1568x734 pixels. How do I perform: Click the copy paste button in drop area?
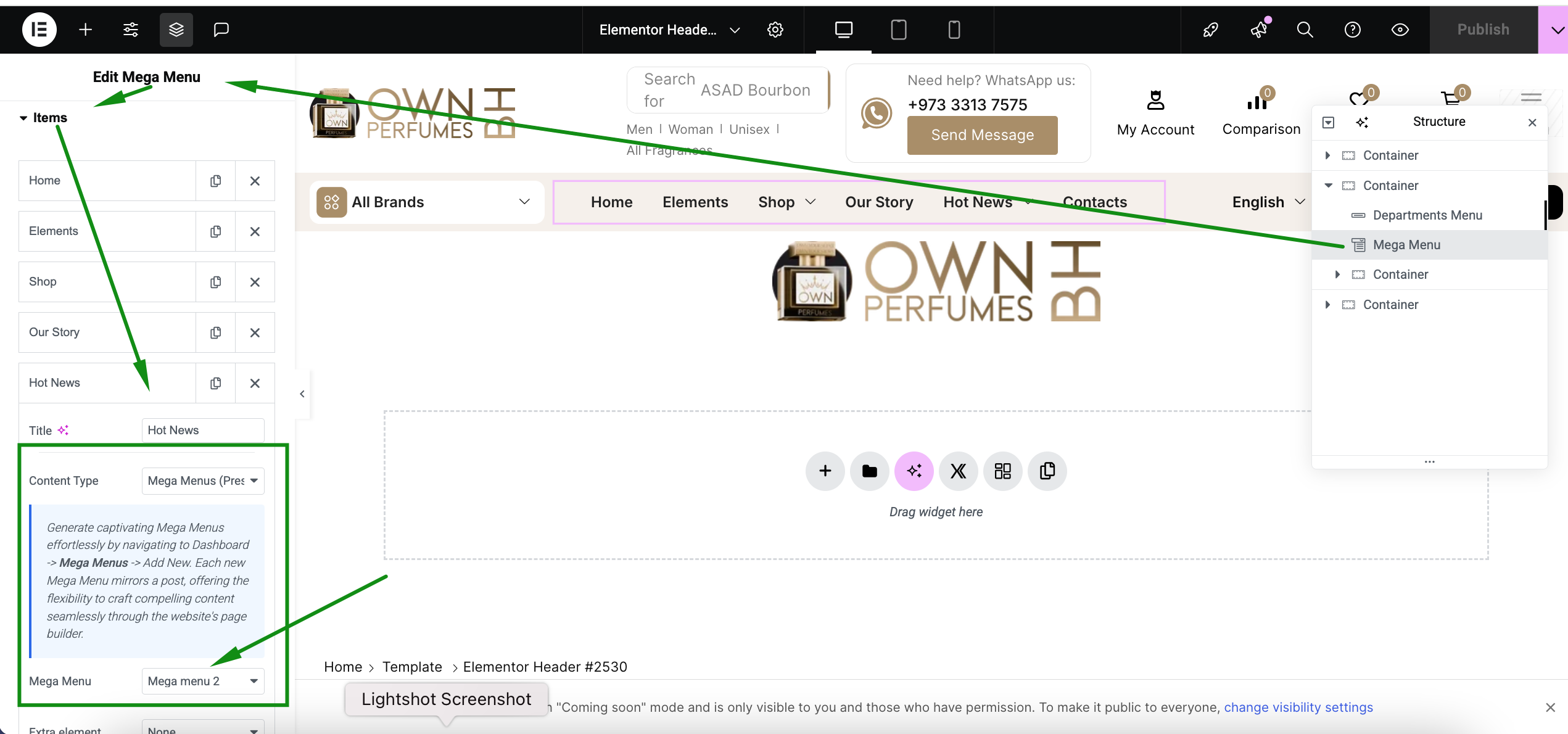pos(1047,471)
